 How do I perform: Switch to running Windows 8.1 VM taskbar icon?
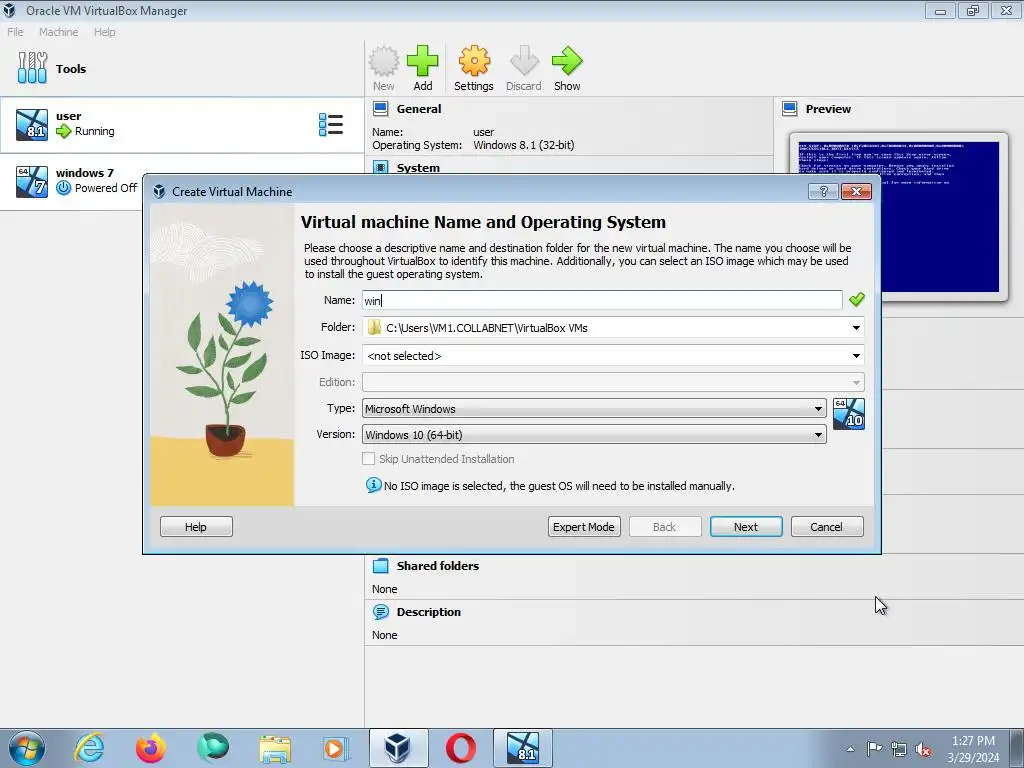pyautogui.click(x=522, y=748)
